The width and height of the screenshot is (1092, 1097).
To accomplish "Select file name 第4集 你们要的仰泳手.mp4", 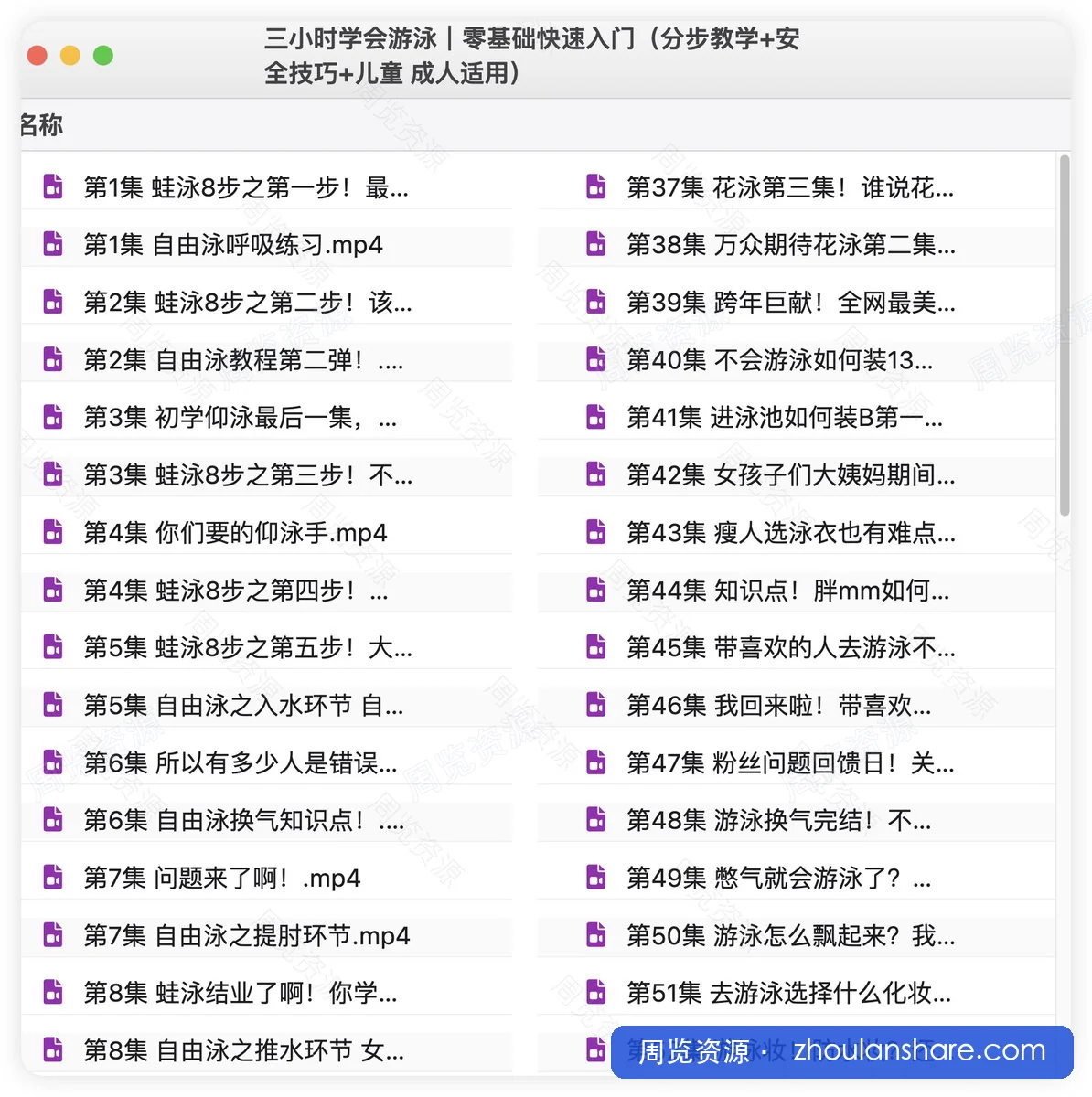I will (x=236, y=532).
